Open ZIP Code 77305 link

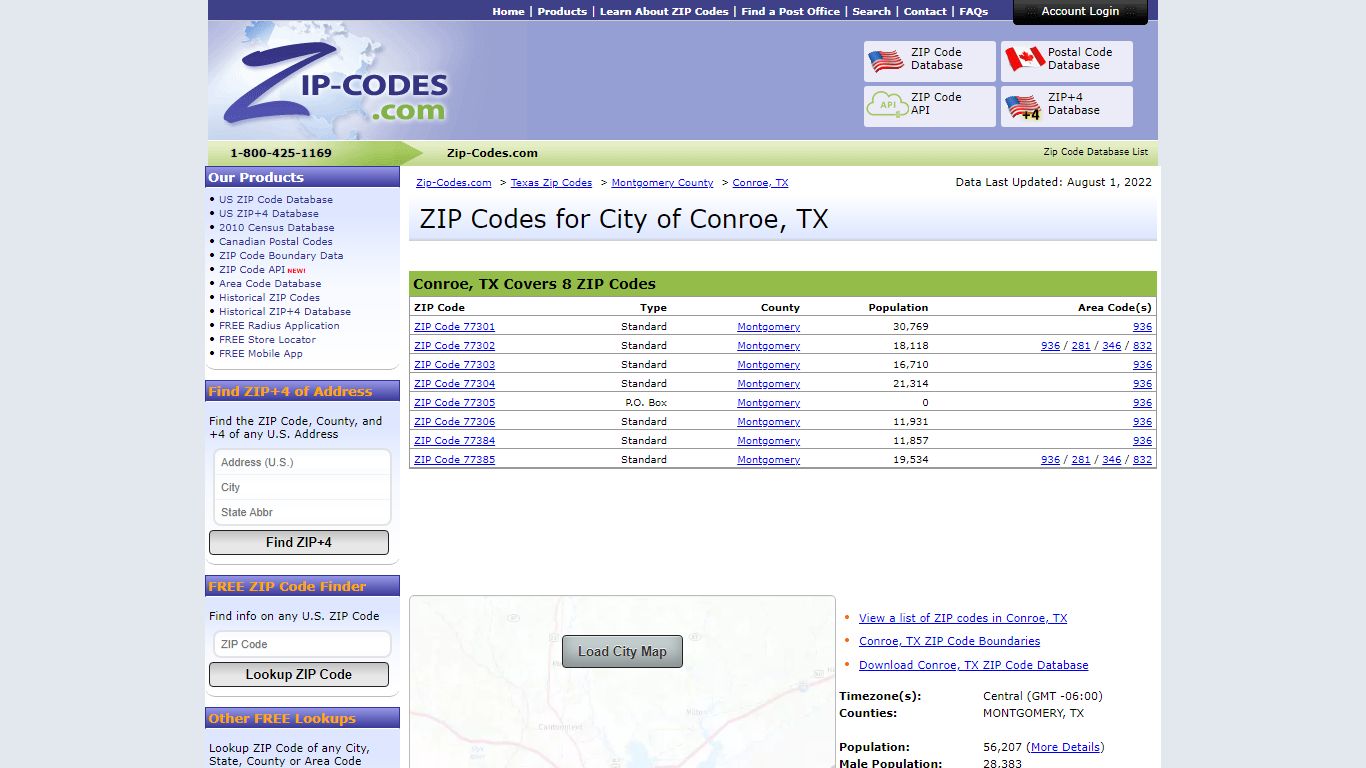454,403
